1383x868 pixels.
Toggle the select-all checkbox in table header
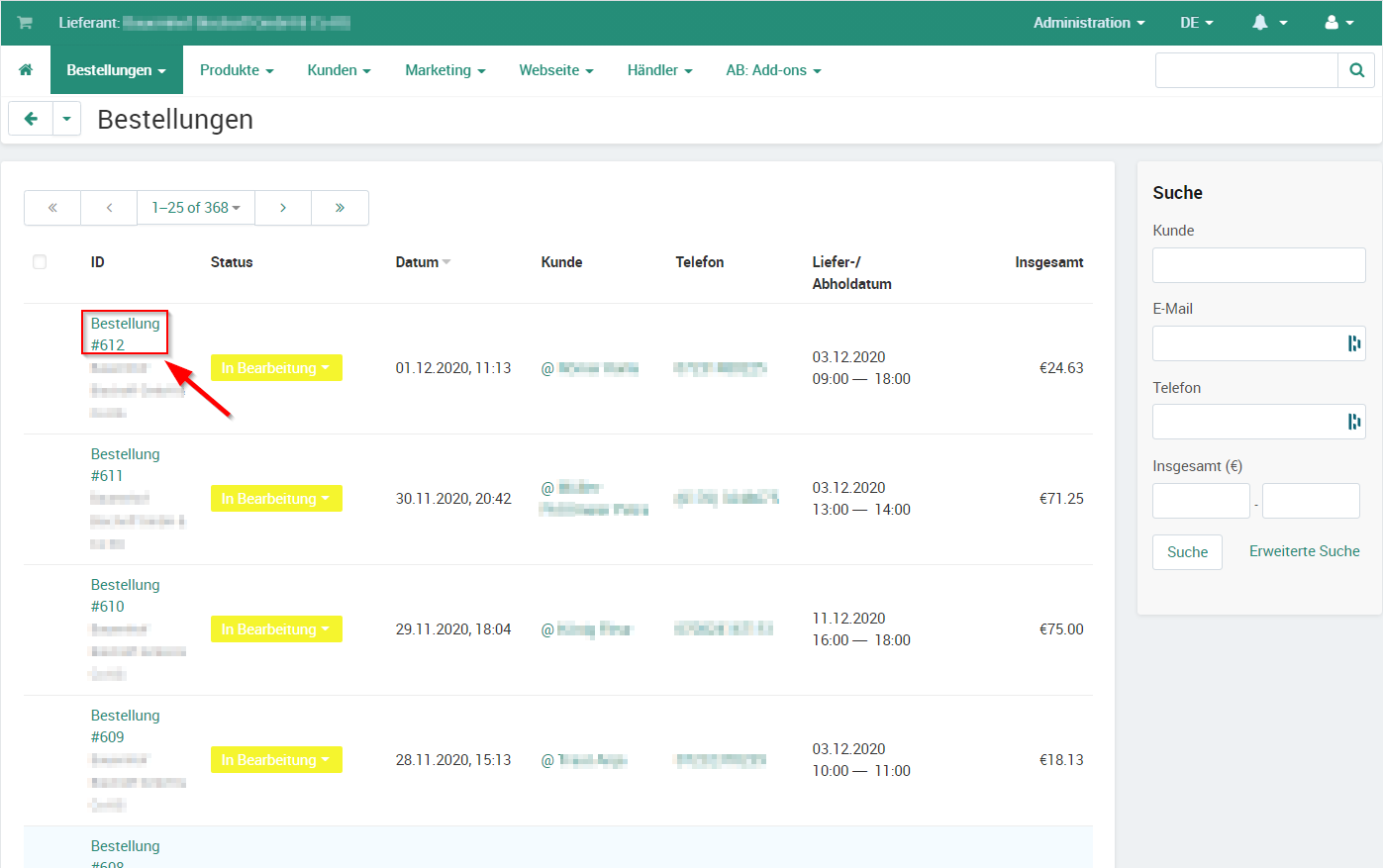point(40,262)
